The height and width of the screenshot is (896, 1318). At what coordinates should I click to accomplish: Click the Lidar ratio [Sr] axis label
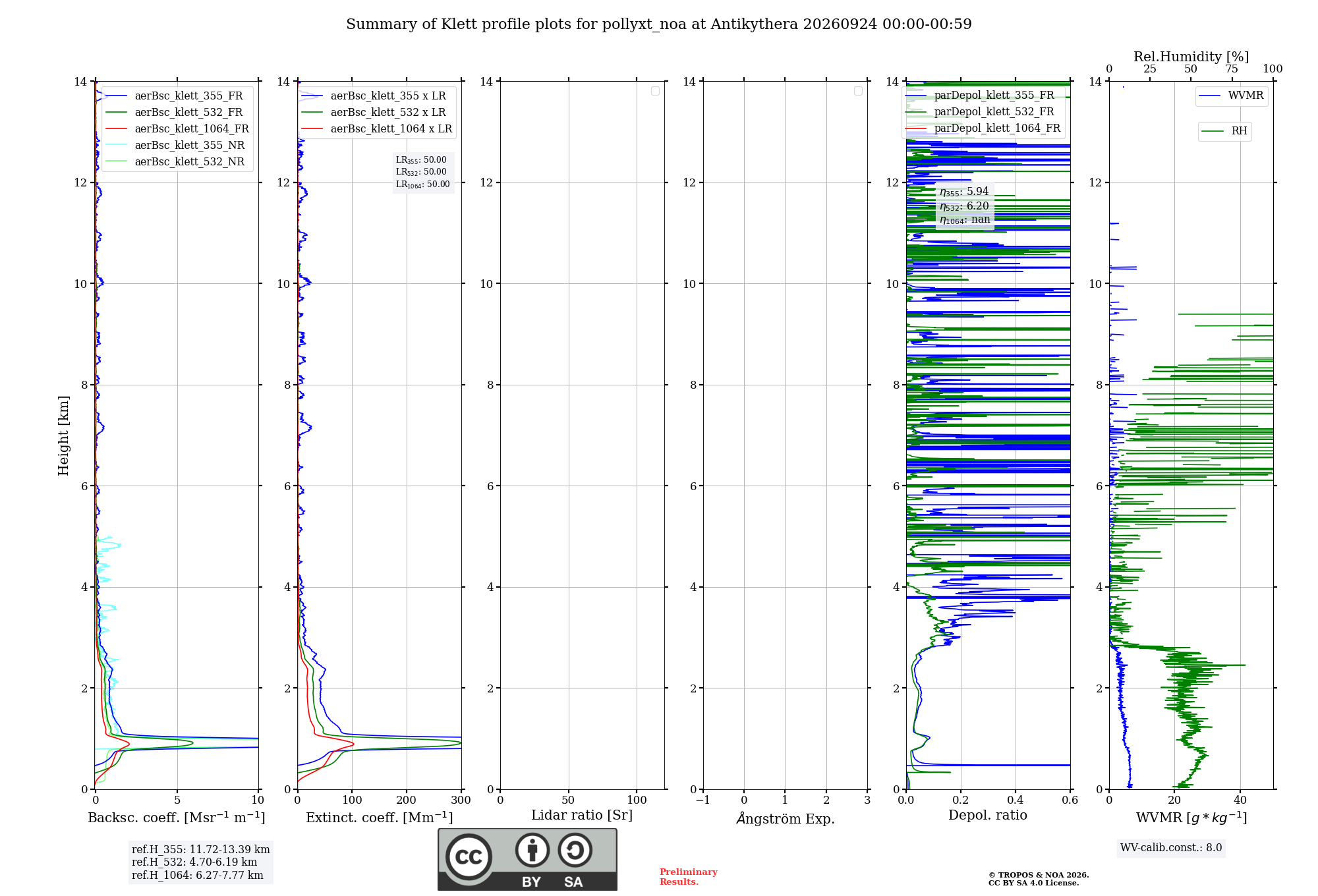(582, 816)
